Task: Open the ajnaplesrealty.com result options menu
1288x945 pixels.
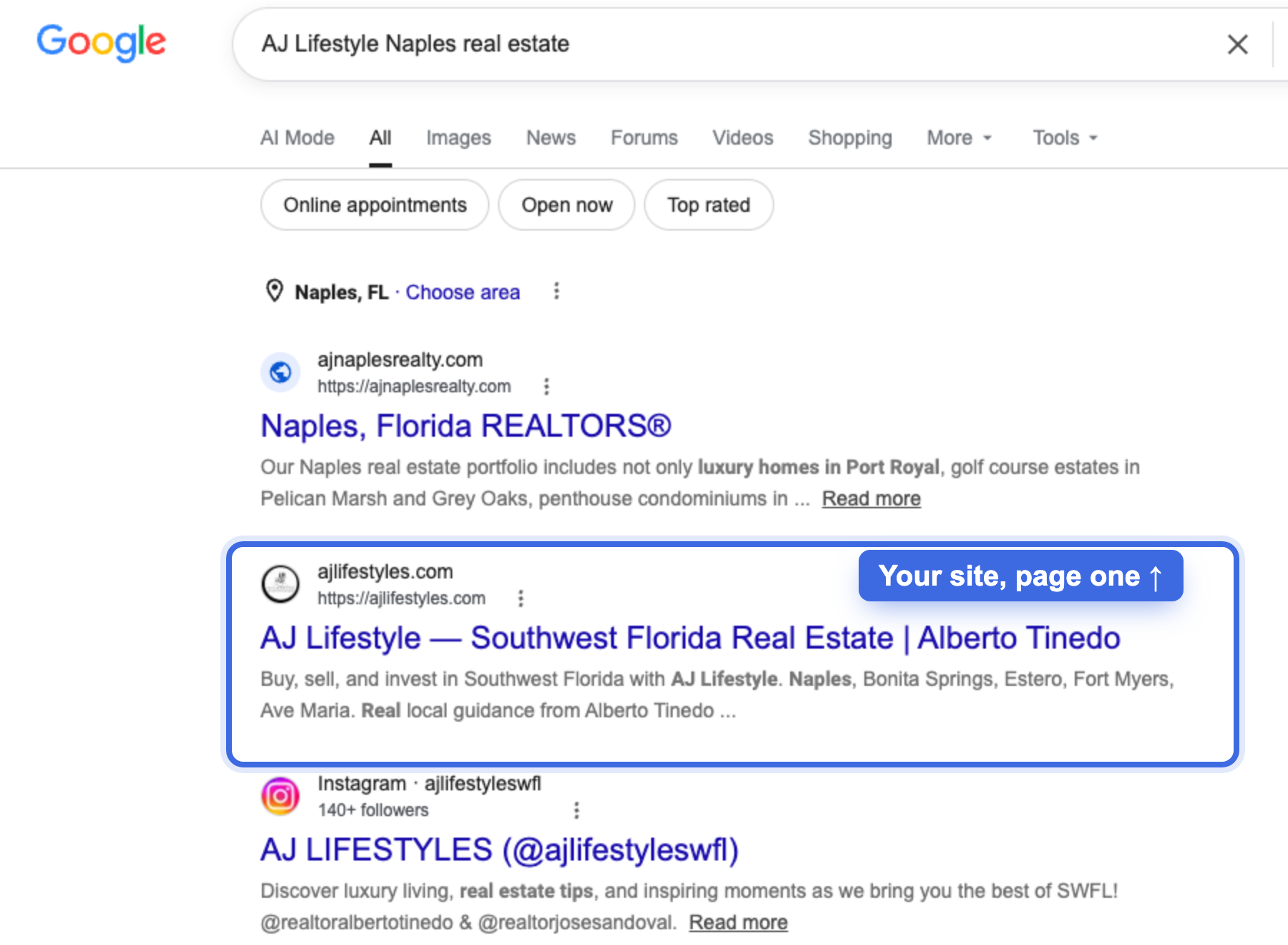Action: [x=547, y=387]
